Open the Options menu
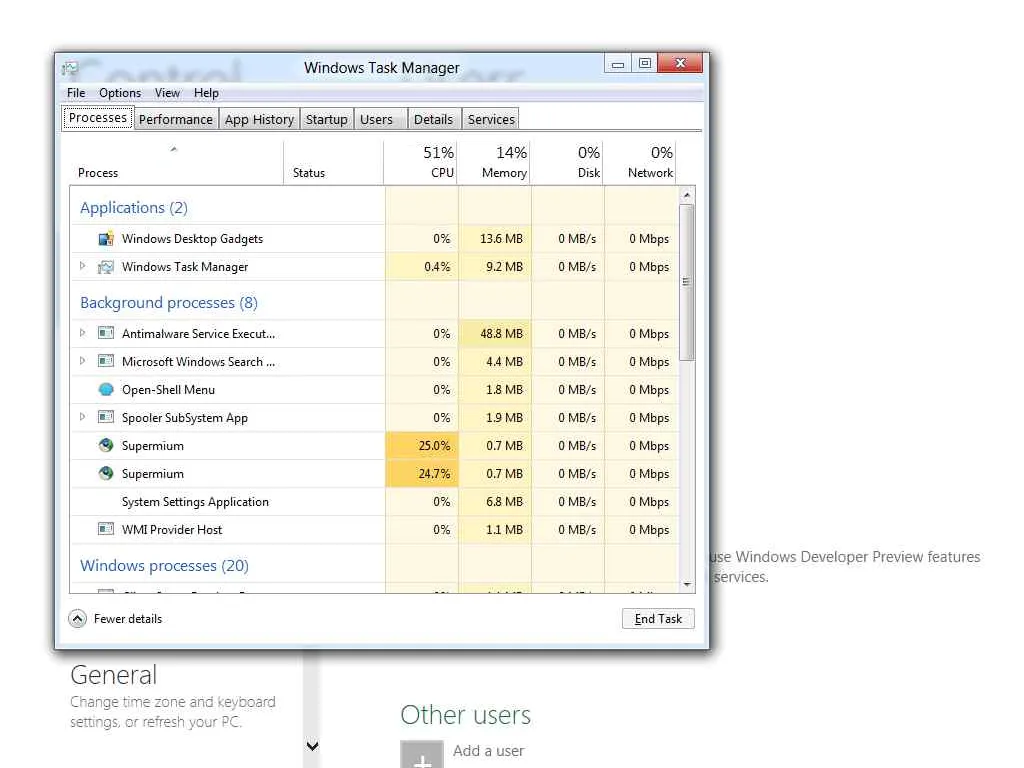Image resolution: width=1024 pixels, height=768 pixels. point(120,93)
